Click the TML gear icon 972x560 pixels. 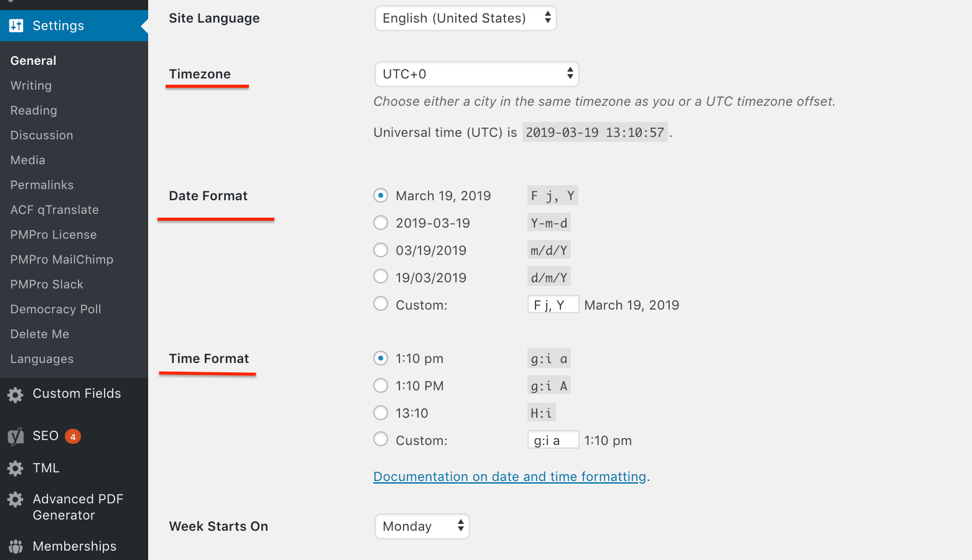[x=15, y=468]
